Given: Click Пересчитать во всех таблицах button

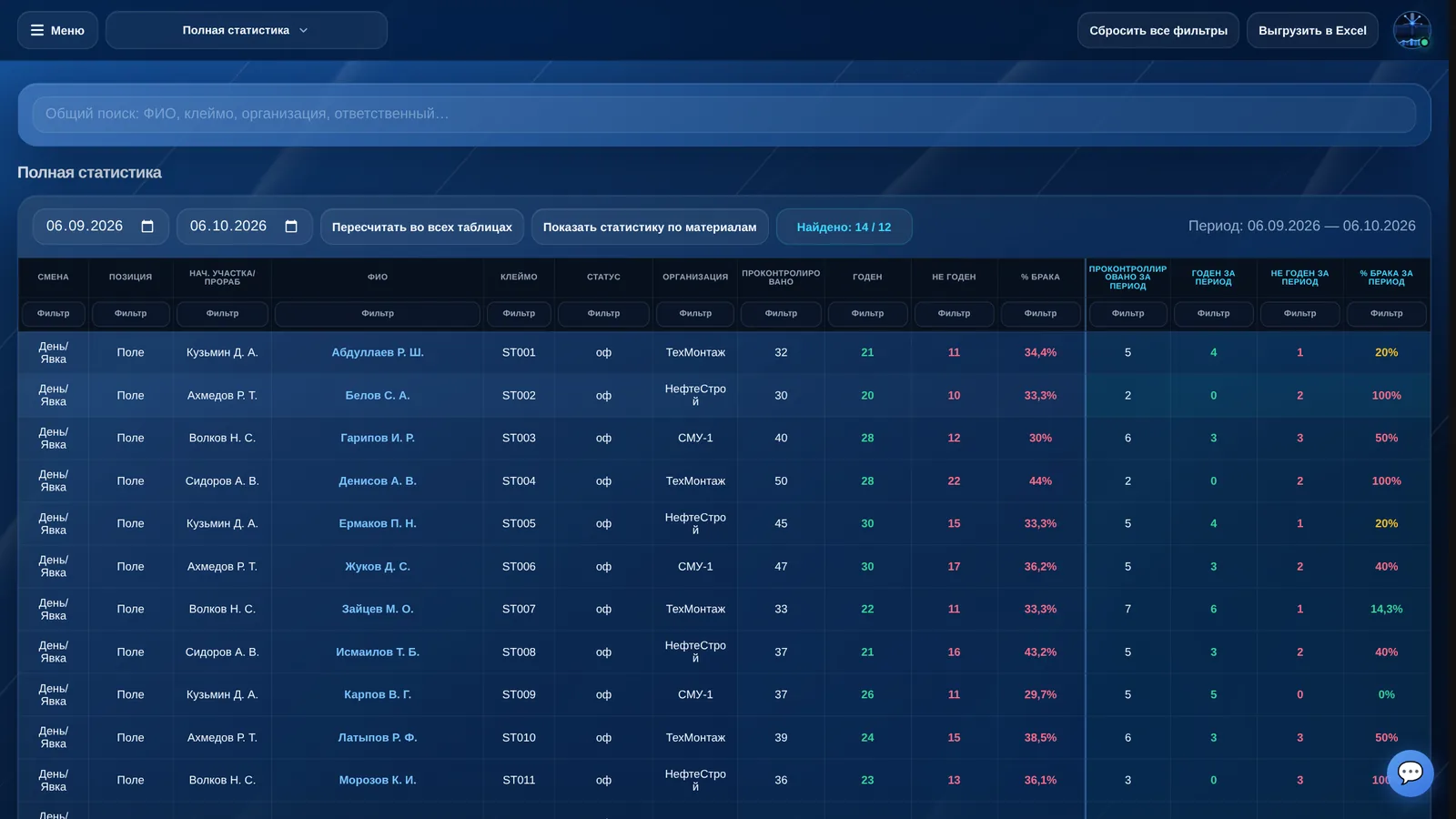Looking at the screenshot, I should point(422,227).
